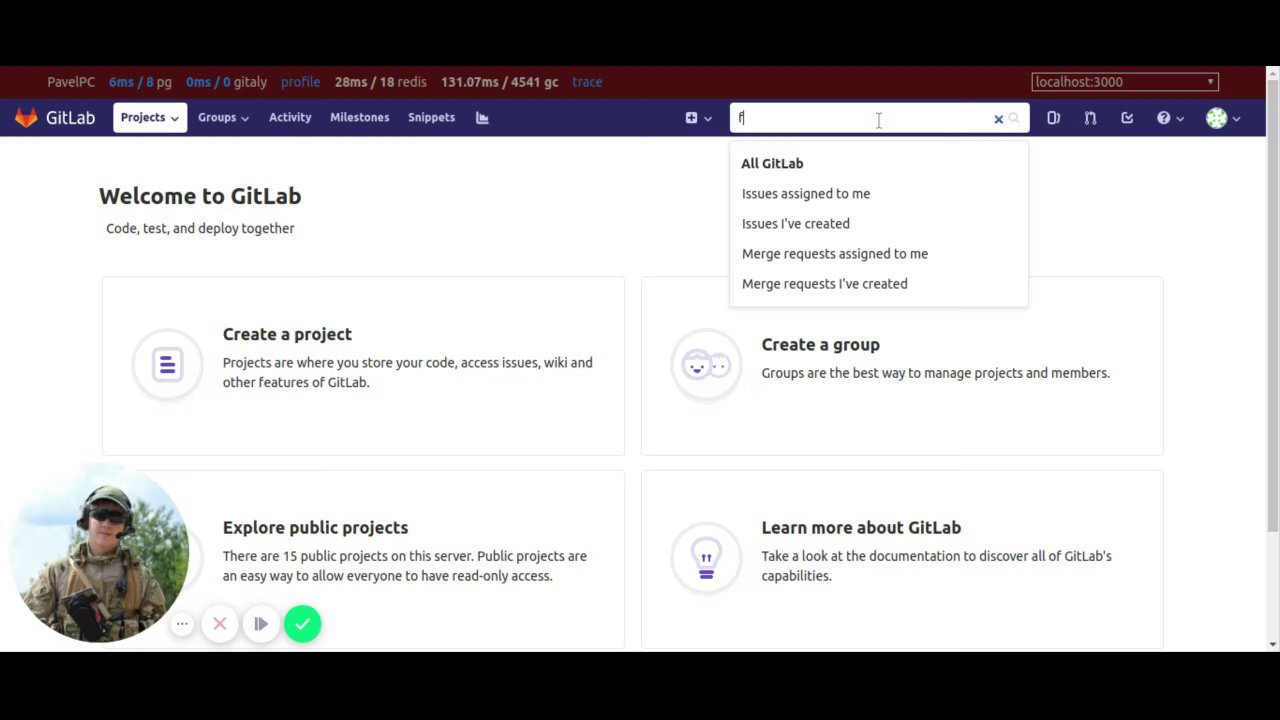Click the trace link in performance bar
This screenshot has height=720, width=1280.
[x=587, y=82]
